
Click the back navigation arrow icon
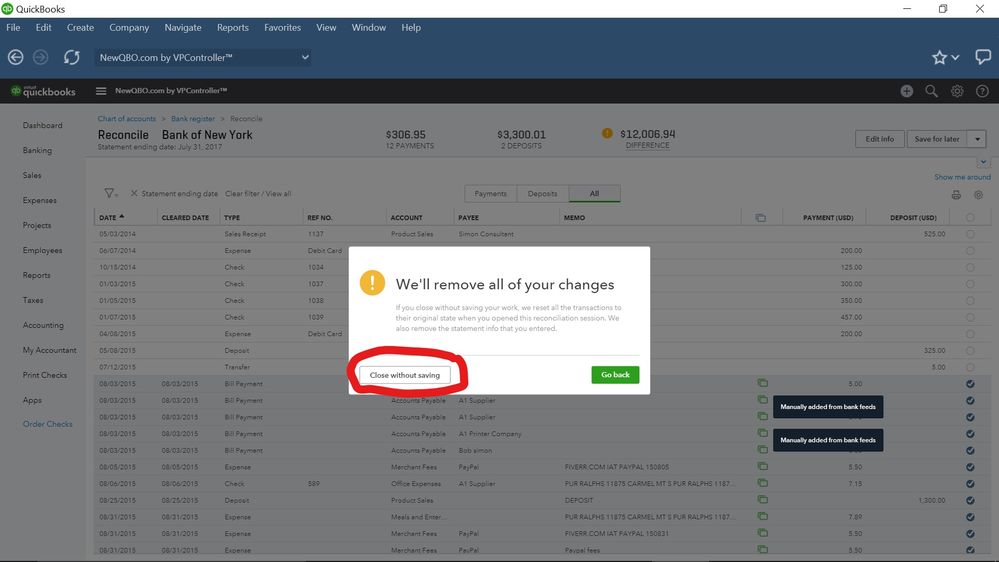tap(15, 57)
